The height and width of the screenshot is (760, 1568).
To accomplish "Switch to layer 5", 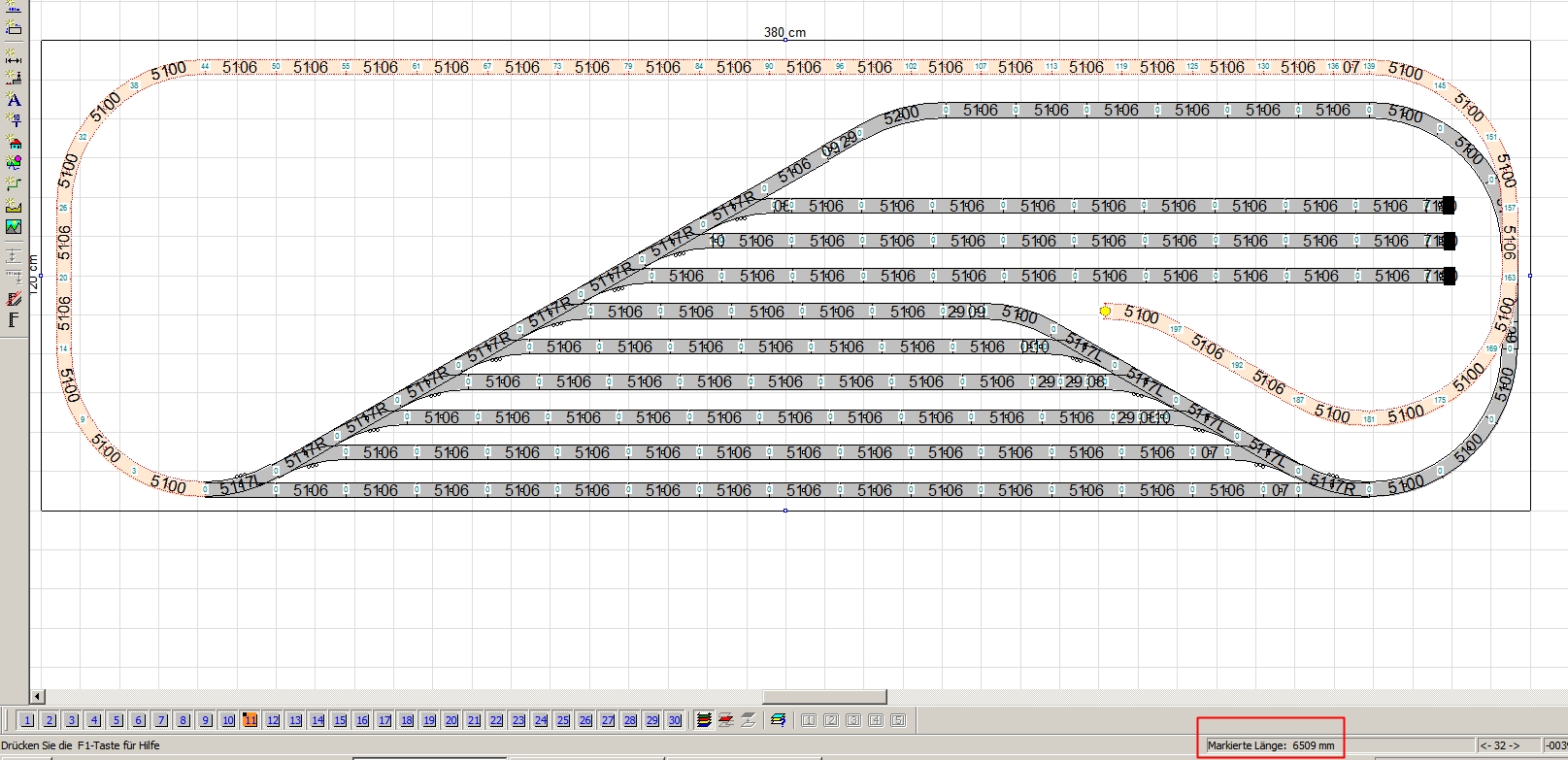I will click(117, 720).
